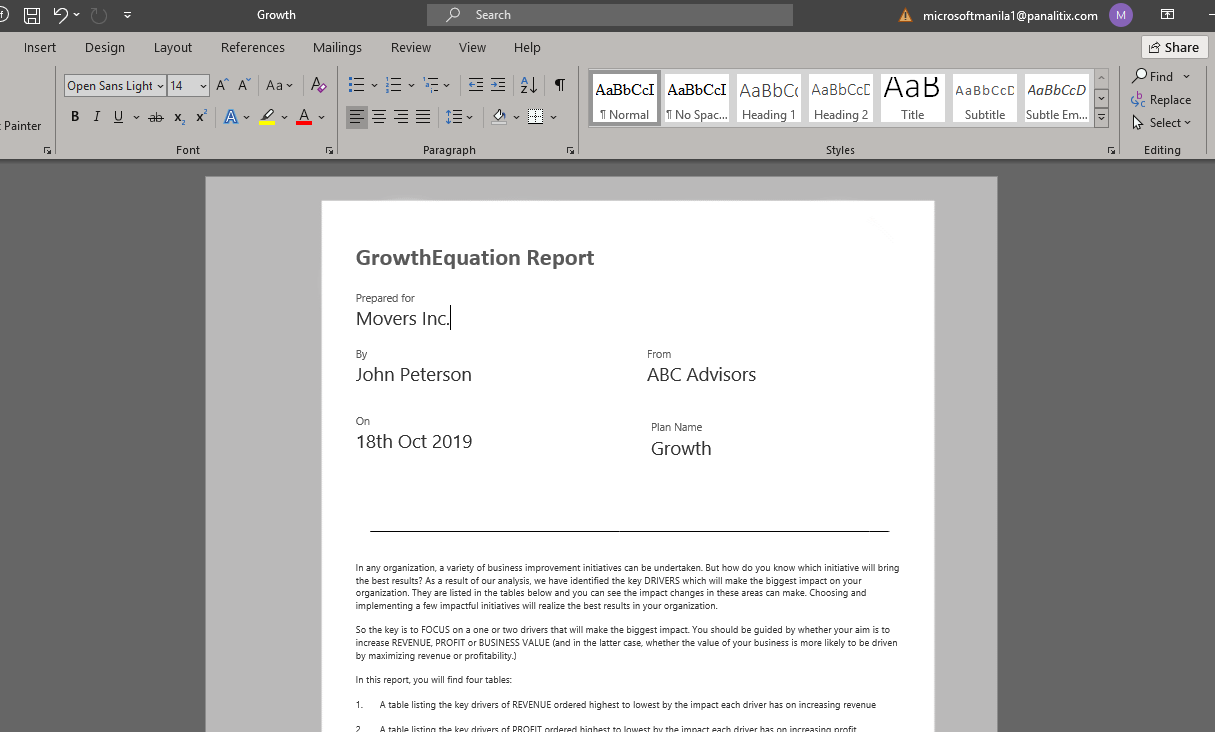The height and width of the screenshot is (732, 1215).
Task: Apply text effects with the outlined A icon
Action: coord(231,117)
